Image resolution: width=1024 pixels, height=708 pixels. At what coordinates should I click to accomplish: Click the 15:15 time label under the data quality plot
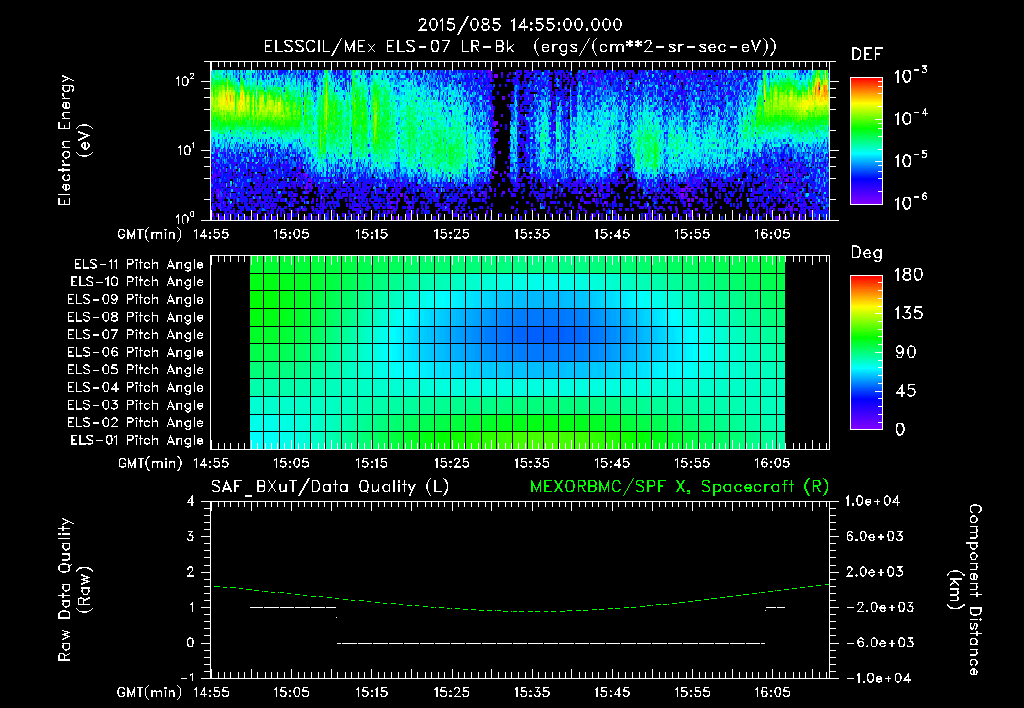pyautogui.click(x=371, y=692)
